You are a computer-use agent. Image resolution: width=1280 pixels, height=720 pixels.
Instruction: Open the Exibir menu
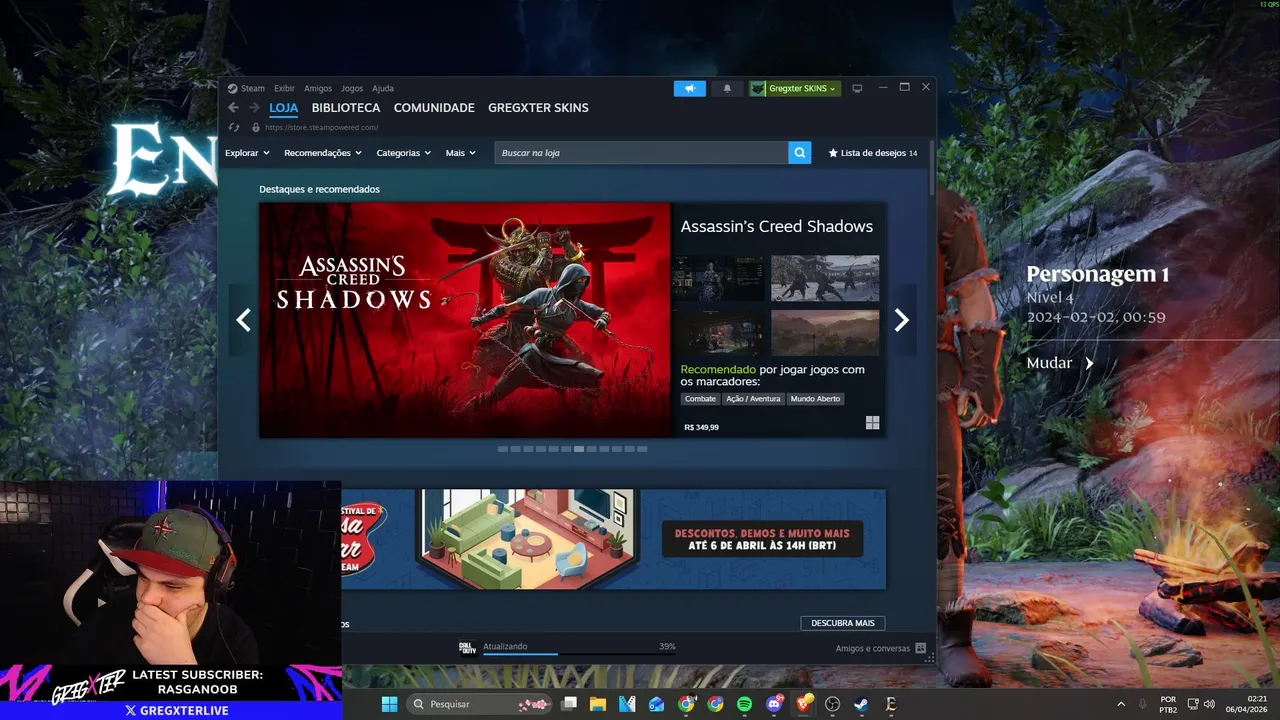coord(284,88)
